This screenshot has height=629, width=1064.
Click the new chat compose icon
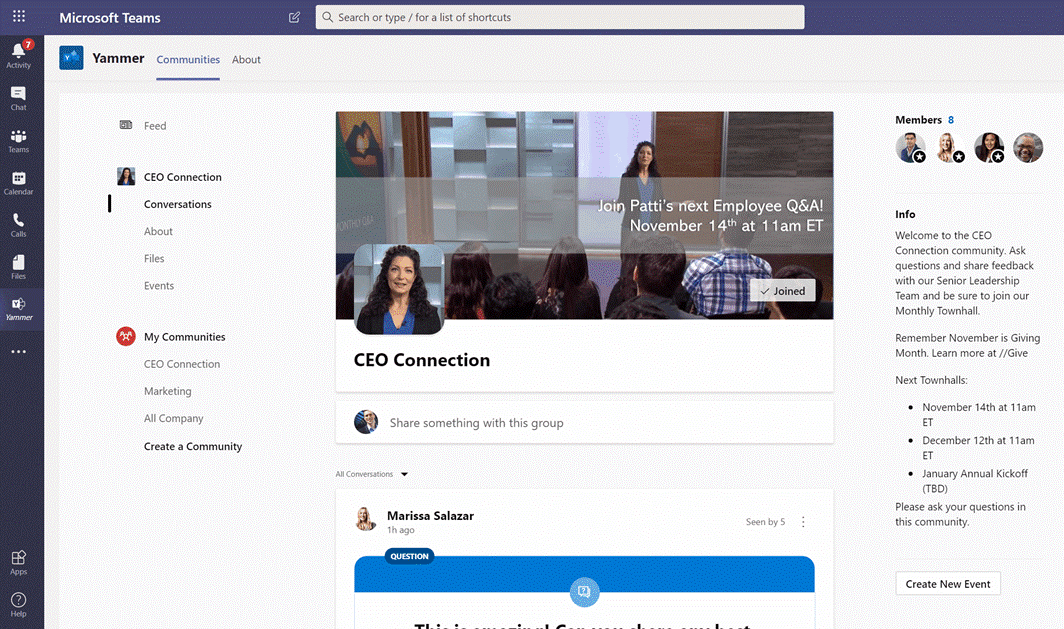pos(294,17)
